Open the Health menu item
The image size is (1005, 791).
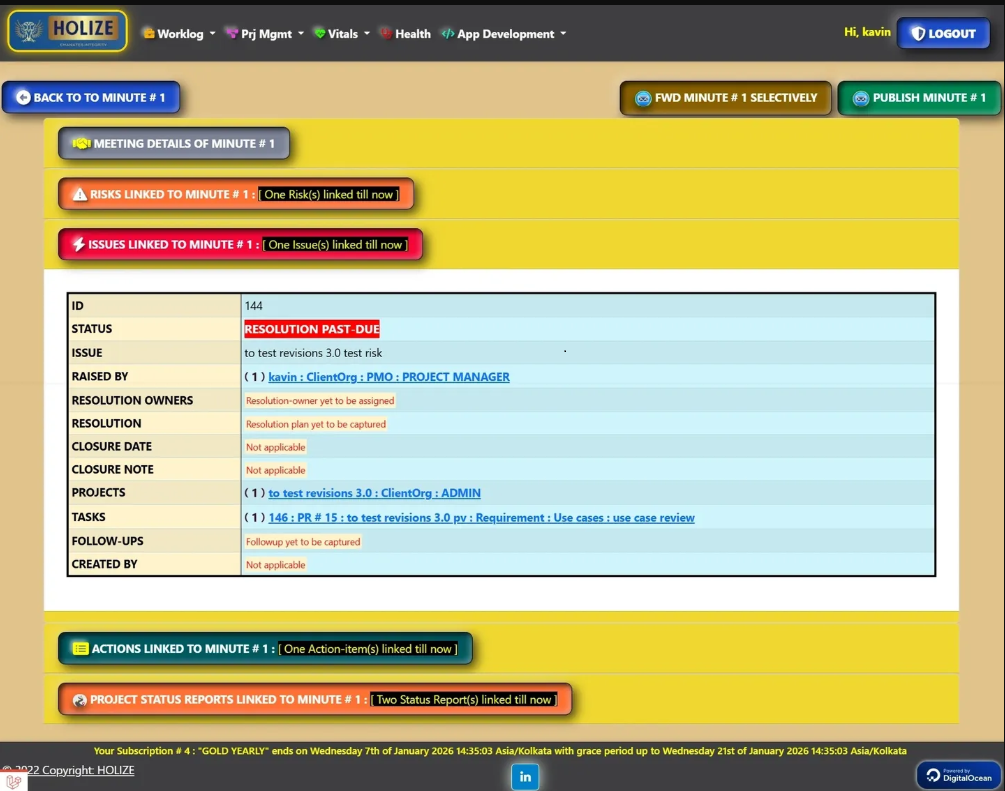pyautogui.click(x=405, y=33)
